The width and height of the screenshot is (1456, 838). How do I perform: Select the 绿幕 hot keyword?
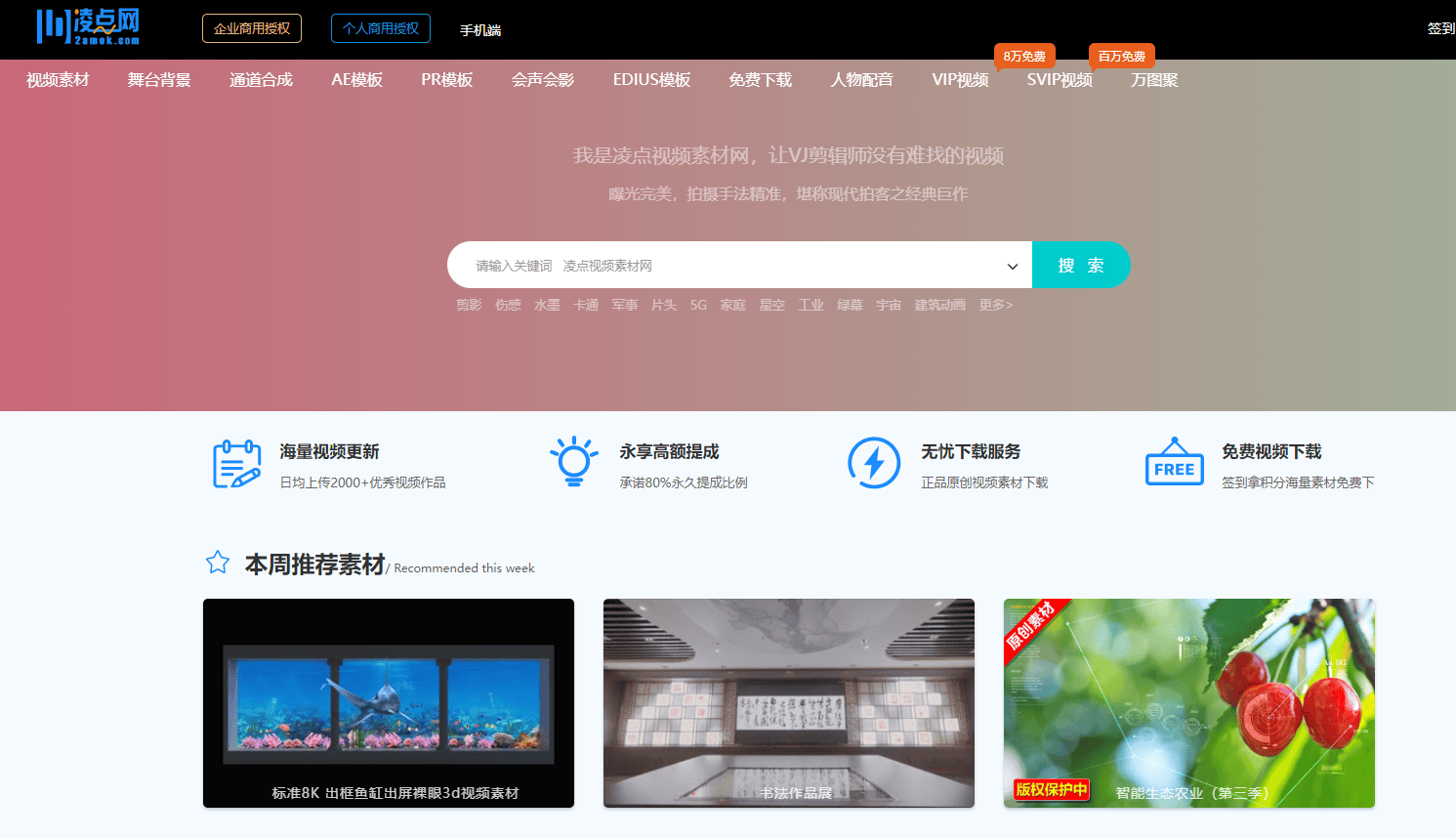point(850,305)
